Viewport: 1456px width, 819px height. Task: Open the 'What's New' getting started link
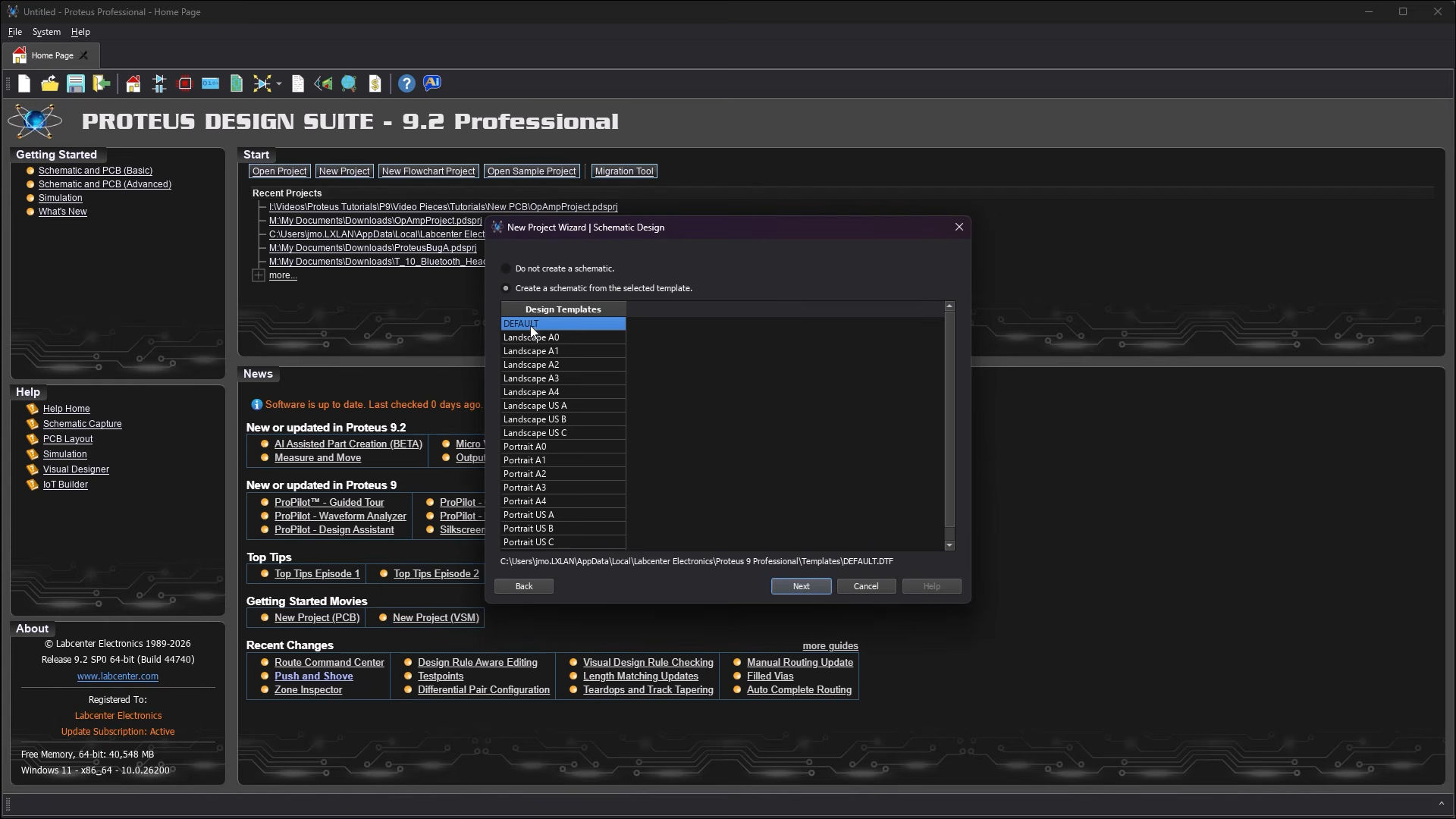pyautogui.click(x=63, y=212)
